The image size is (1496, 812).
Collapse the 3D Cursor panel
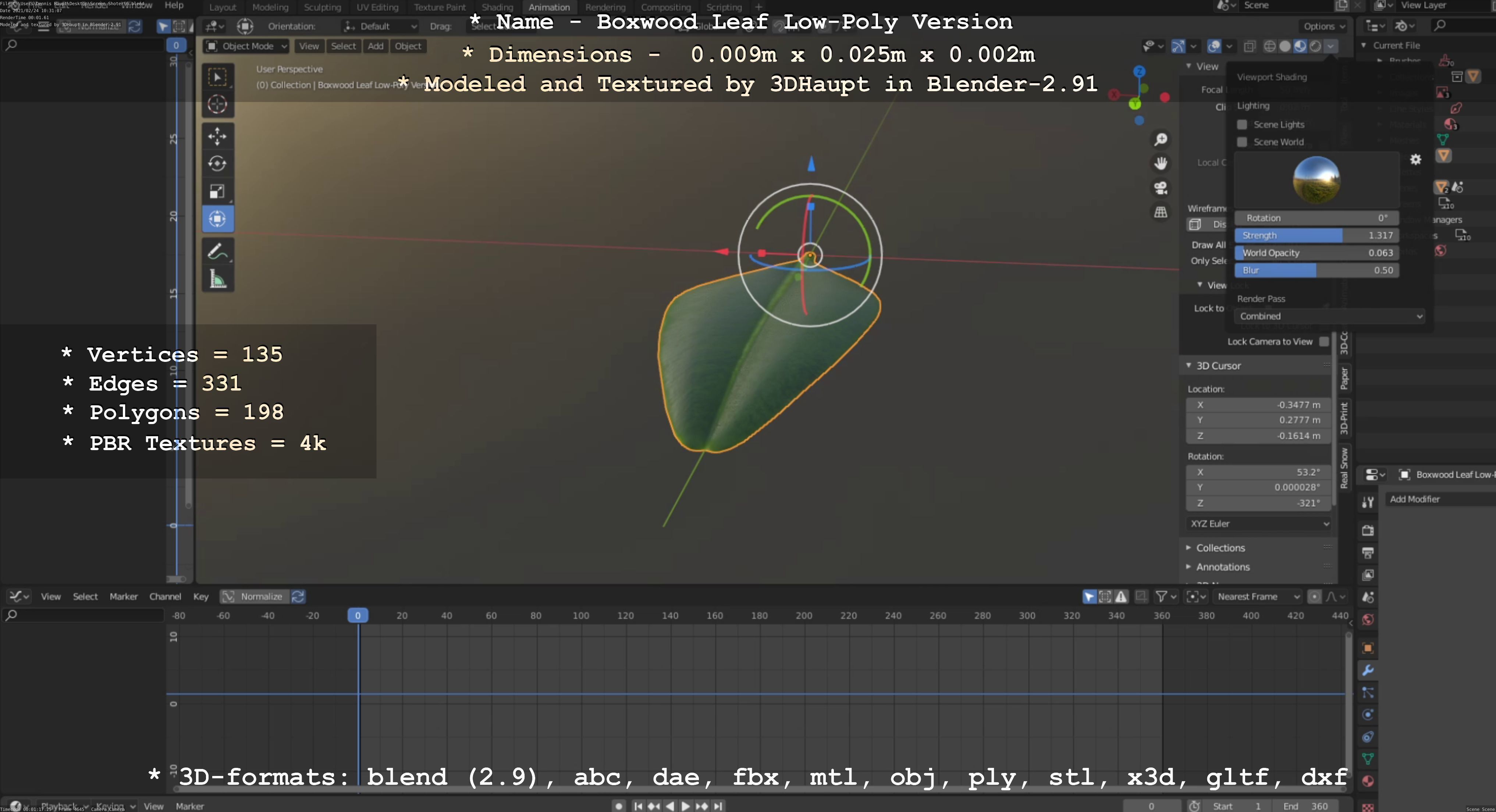click(1218, 366)
